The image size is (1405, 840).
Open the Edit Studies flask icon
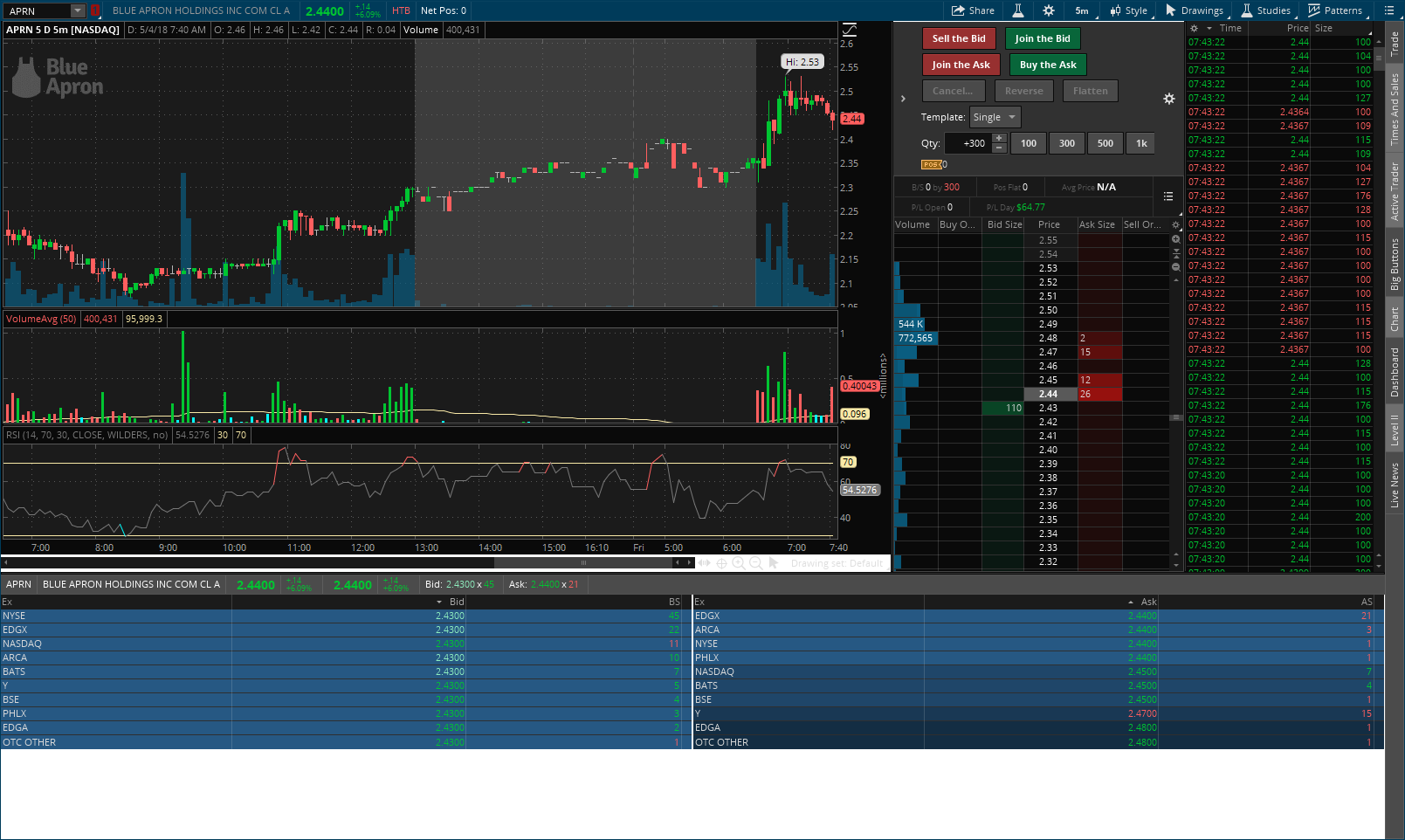pyautogui.click(x=1018, y=10)
